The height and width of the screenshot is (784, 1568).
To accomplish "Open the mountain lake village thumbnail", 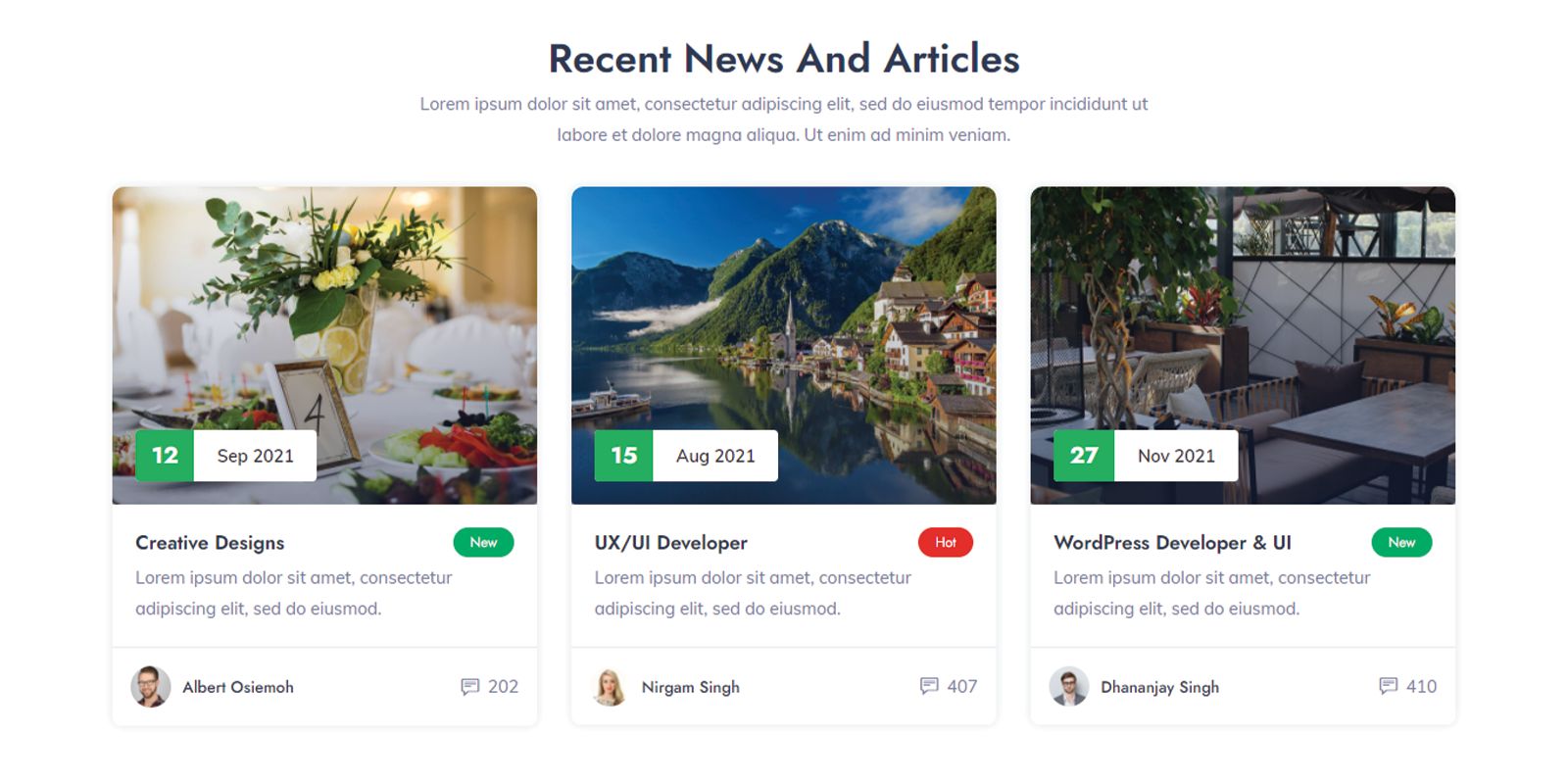I will (x=784, y=345).
